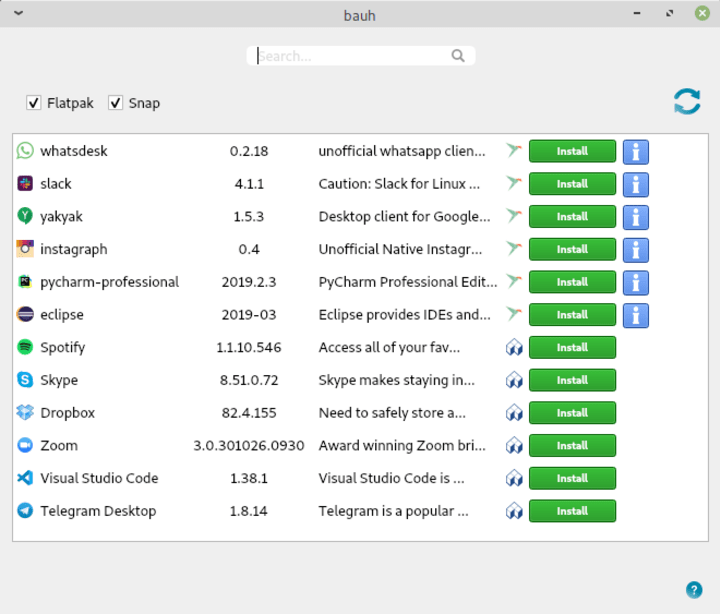Click the Visual Studio Code app icon

coord(25,478)
